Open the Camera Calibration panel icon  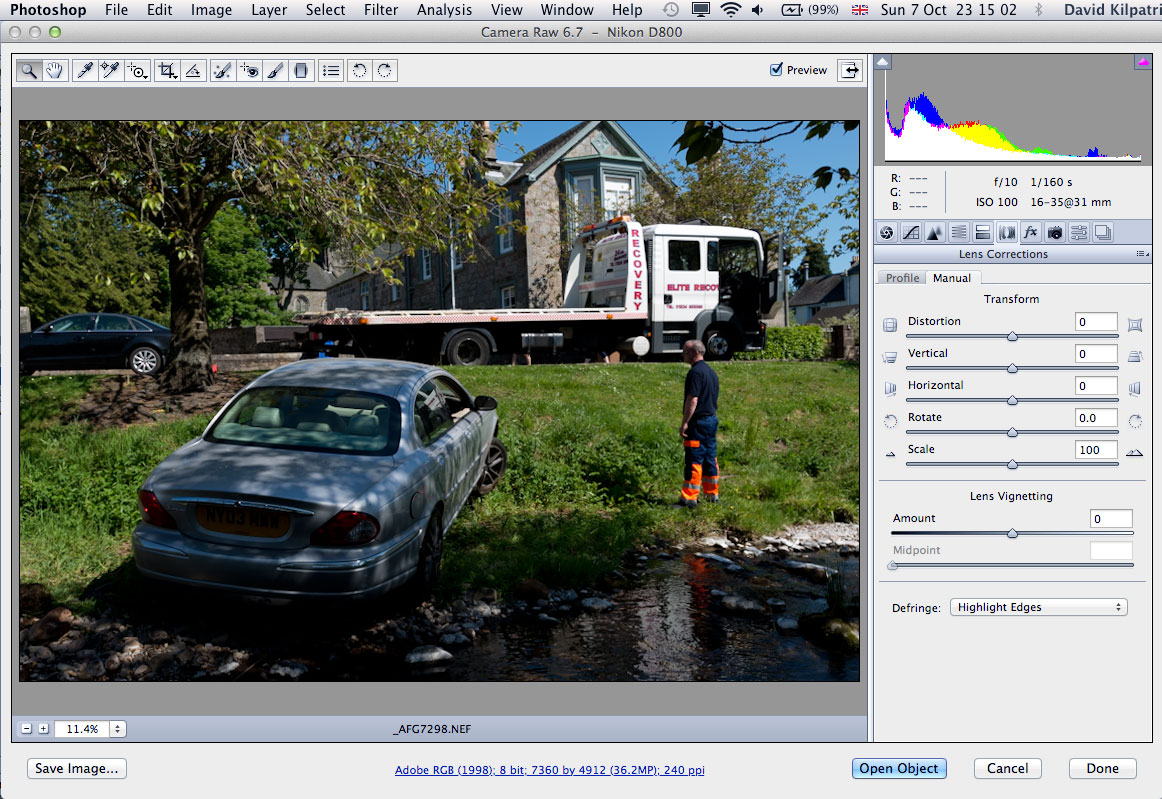[x=1055, y=233]
